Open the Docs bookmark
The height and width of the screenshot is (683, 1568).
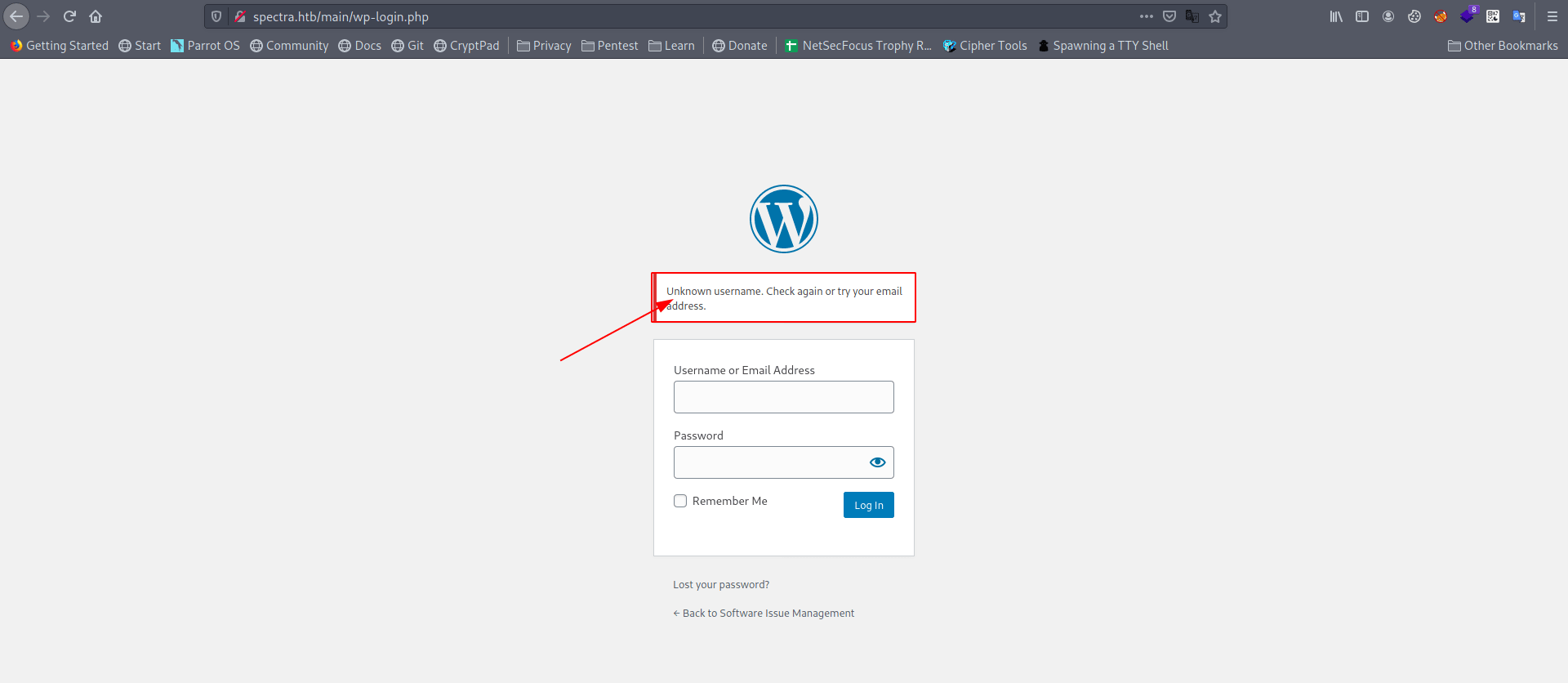point(360,46)
